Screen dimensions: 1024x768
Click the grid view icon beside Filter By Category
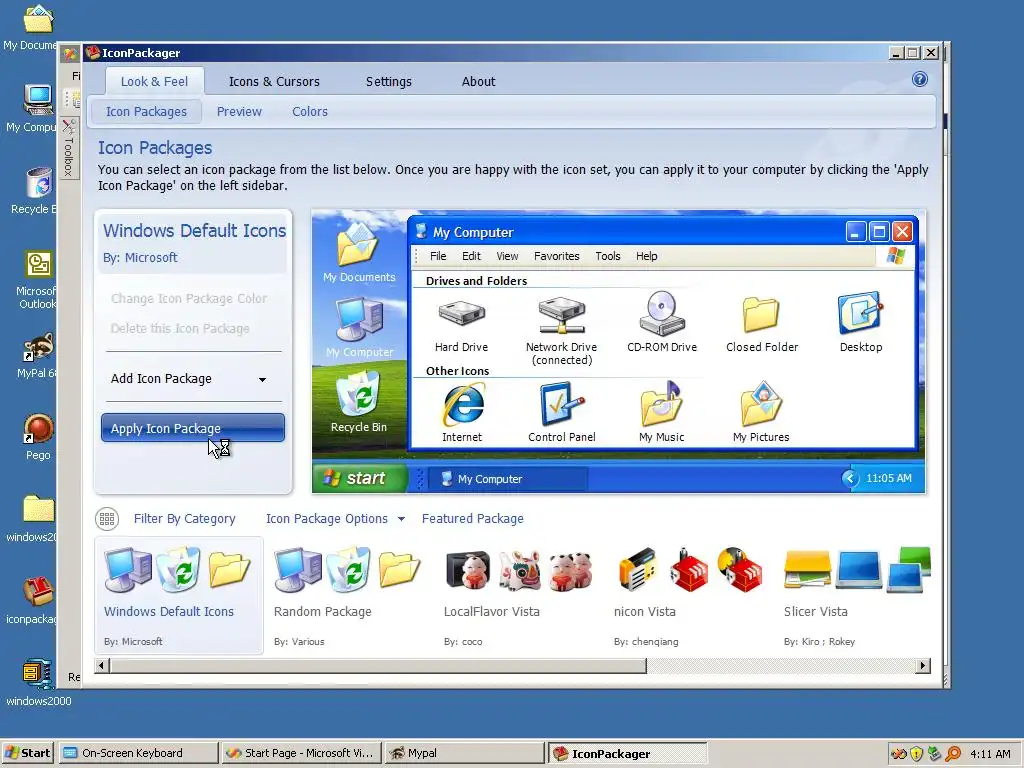pos(107,519)
